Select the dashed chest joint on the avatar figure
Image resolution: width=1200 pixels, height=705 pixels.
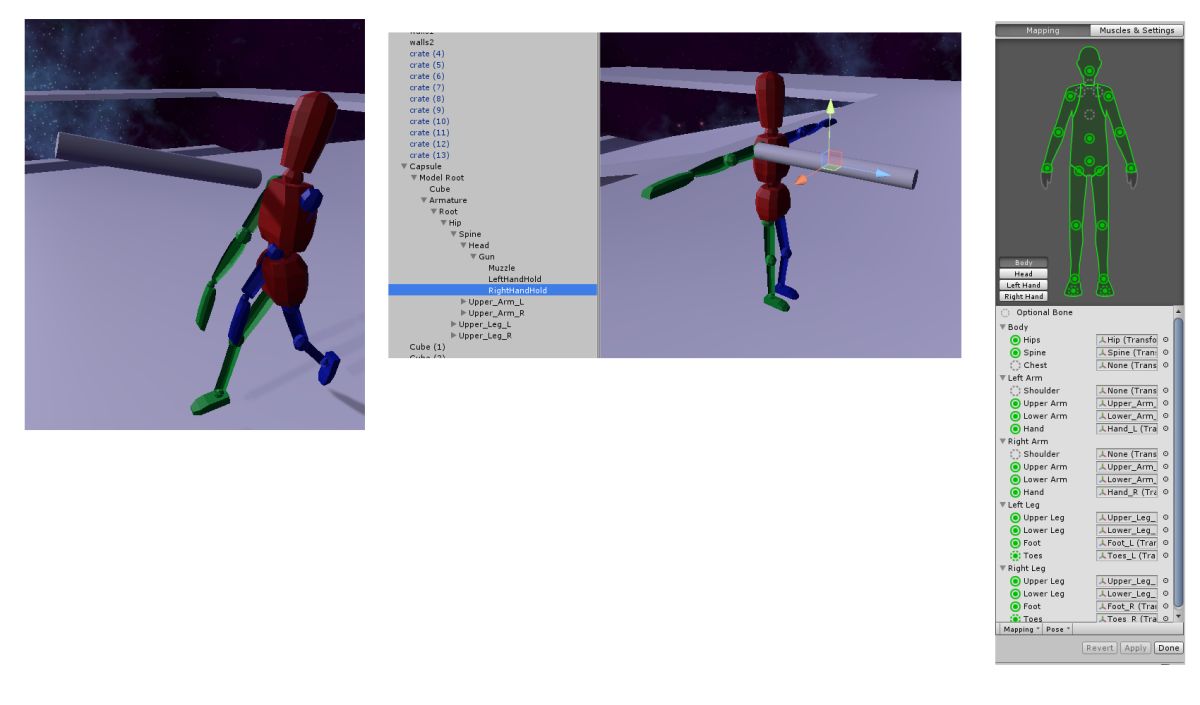pyautogui.click(x=1089, y=114)
